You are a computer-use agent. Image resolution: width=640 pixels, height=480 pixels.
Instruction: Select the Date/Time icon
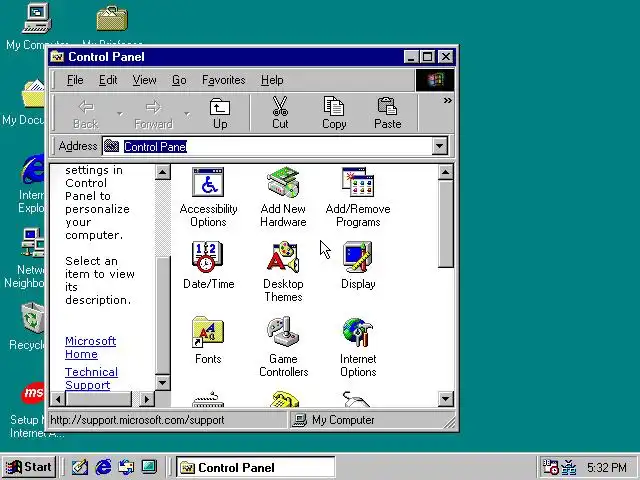208,265
